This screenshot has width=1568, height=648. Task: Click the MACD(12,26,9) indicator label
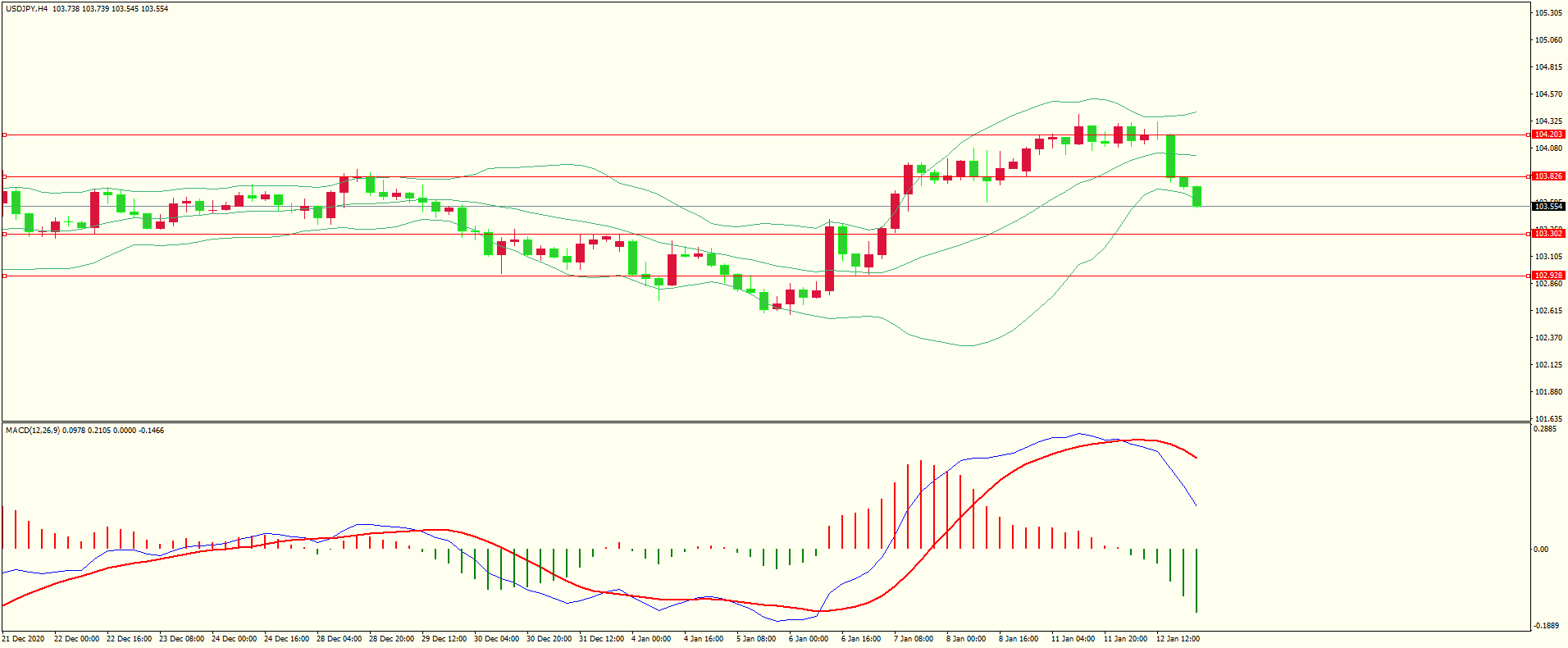(x=32, y=431)
